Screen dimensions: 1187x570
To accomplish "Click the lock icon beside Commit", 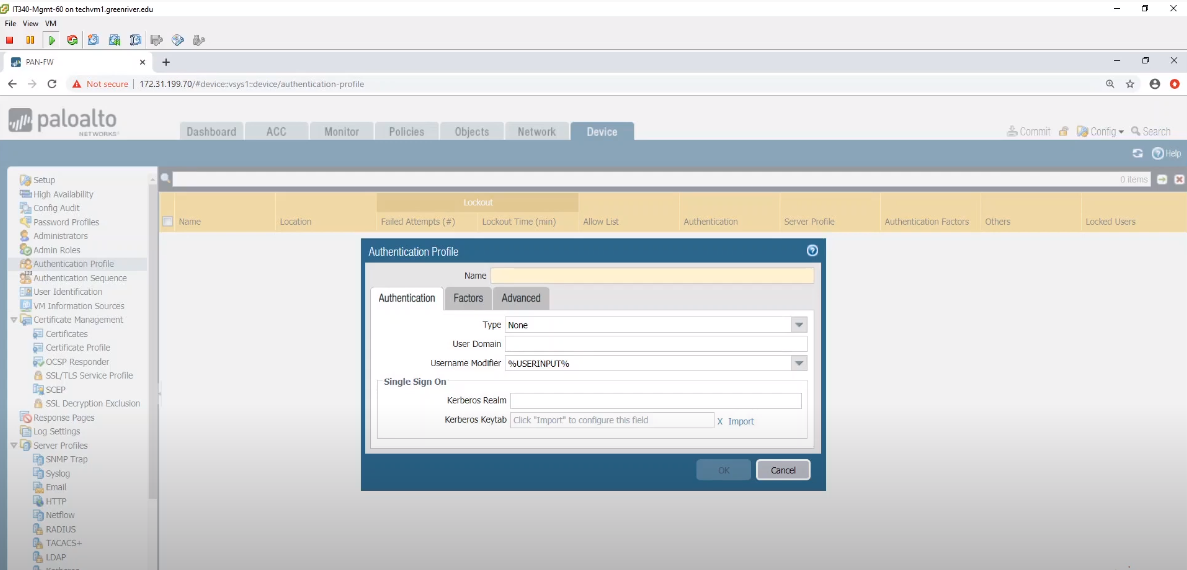I will click(x=1064, y=132).
